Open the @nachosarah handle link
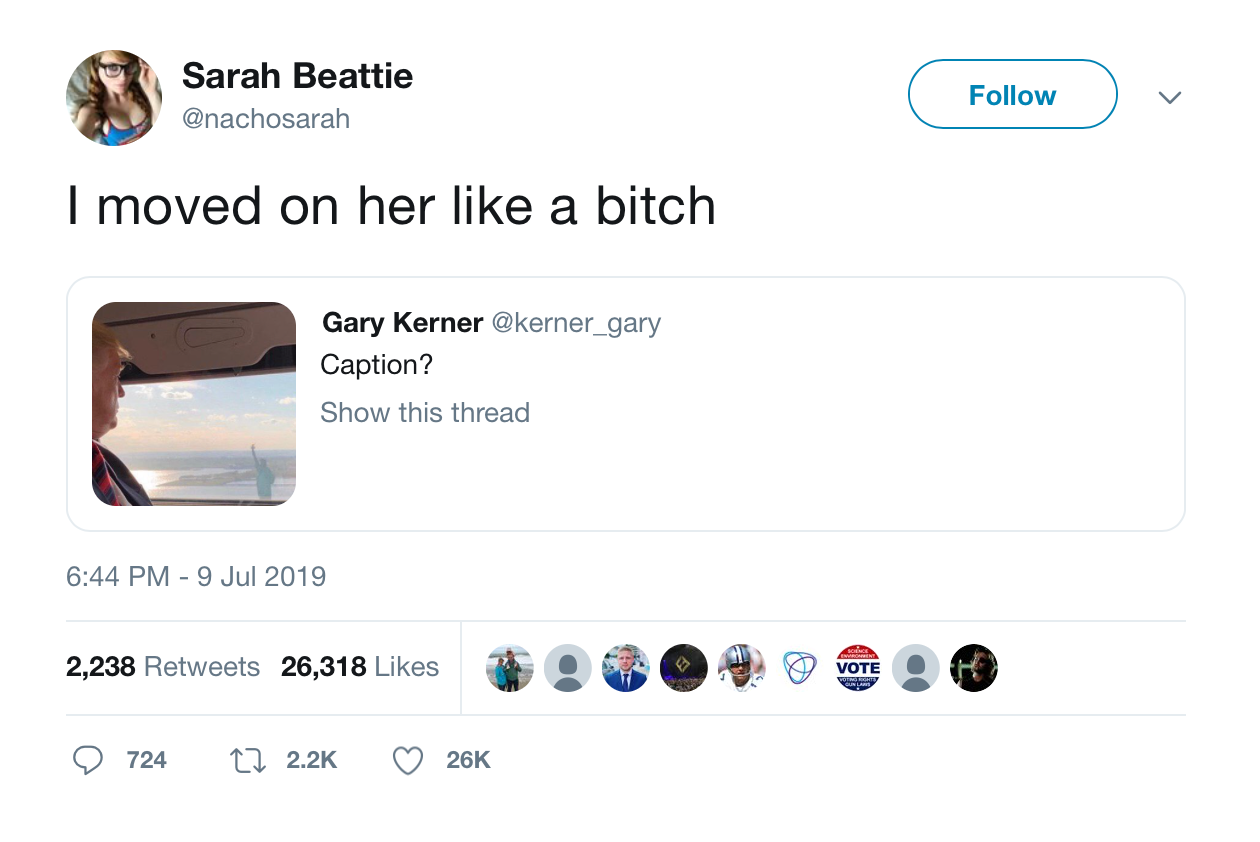1260x842 pixels. pos(266,119)
